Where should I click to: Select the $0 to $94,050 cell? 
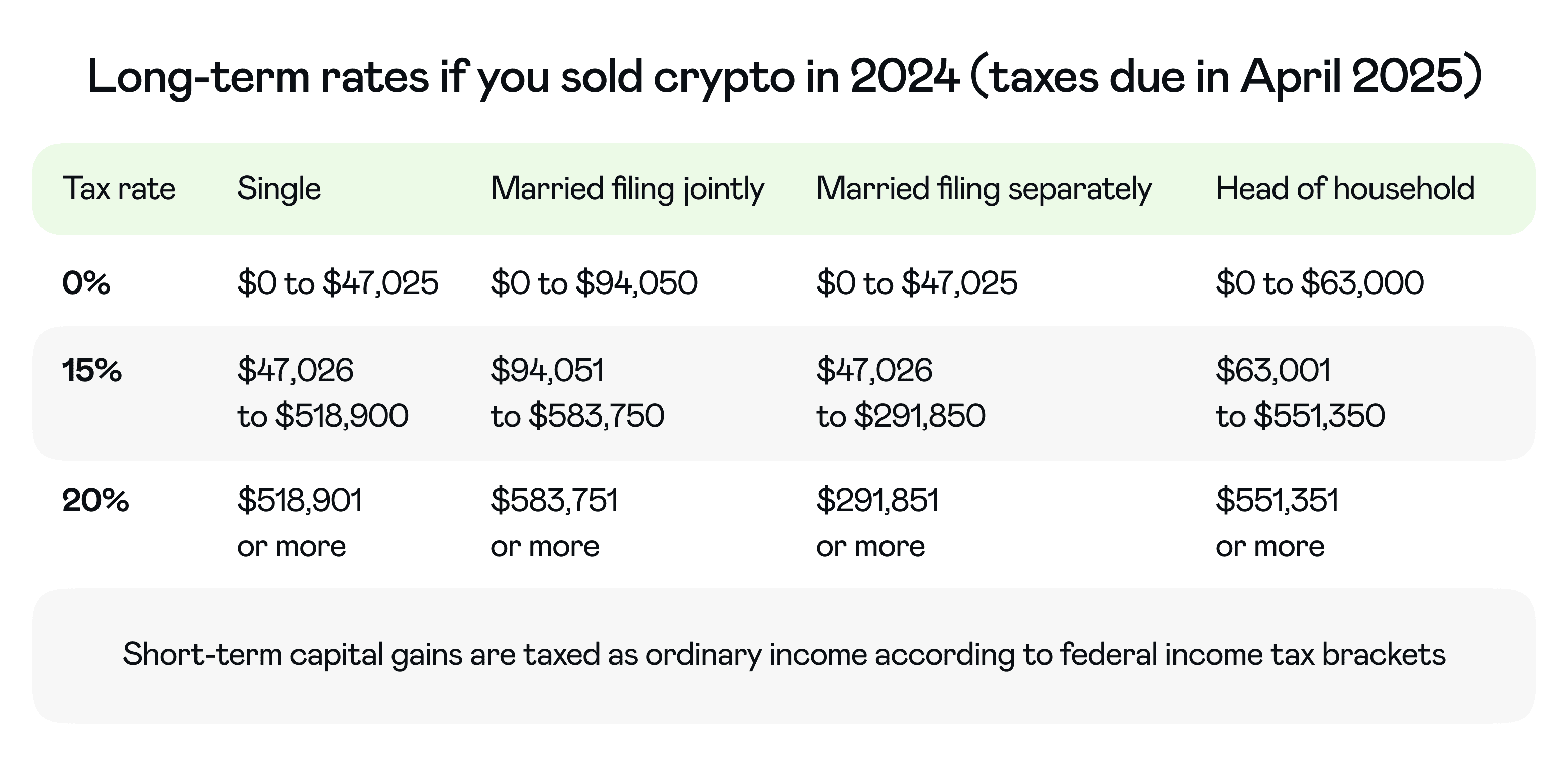pos(594,283)
